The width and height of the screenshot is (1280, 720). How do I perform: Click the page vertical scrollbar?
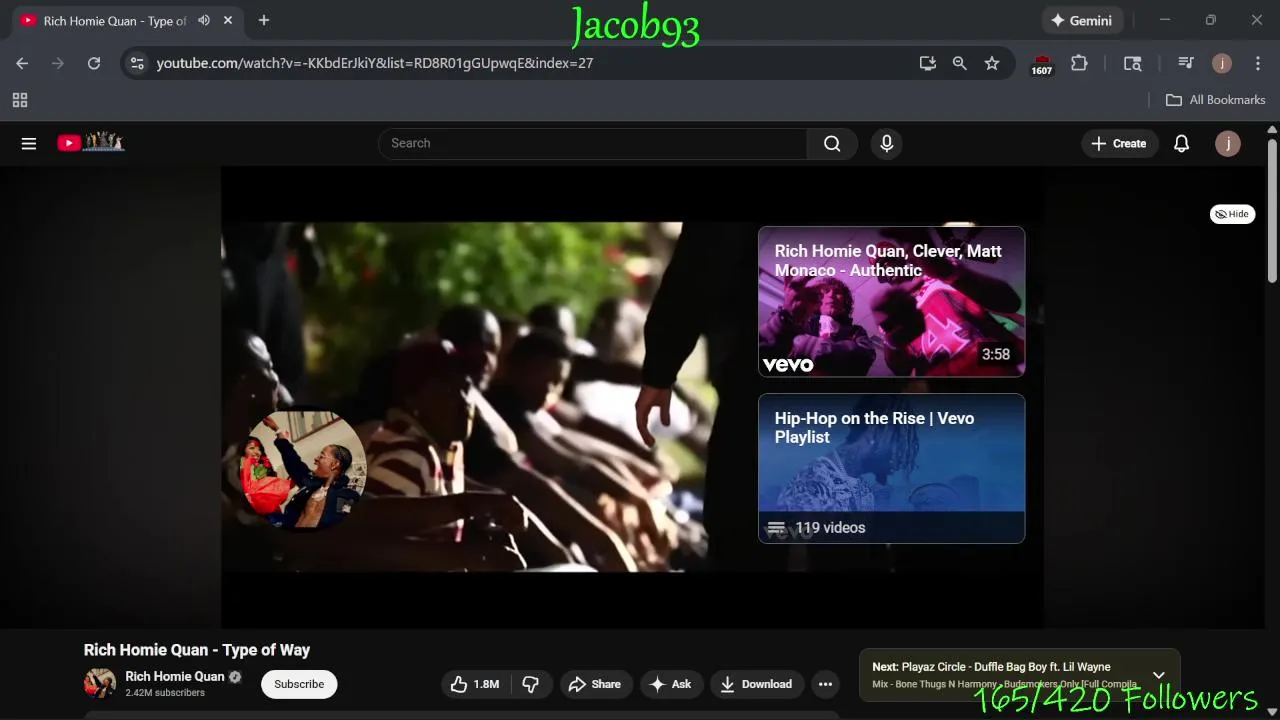1272,210
